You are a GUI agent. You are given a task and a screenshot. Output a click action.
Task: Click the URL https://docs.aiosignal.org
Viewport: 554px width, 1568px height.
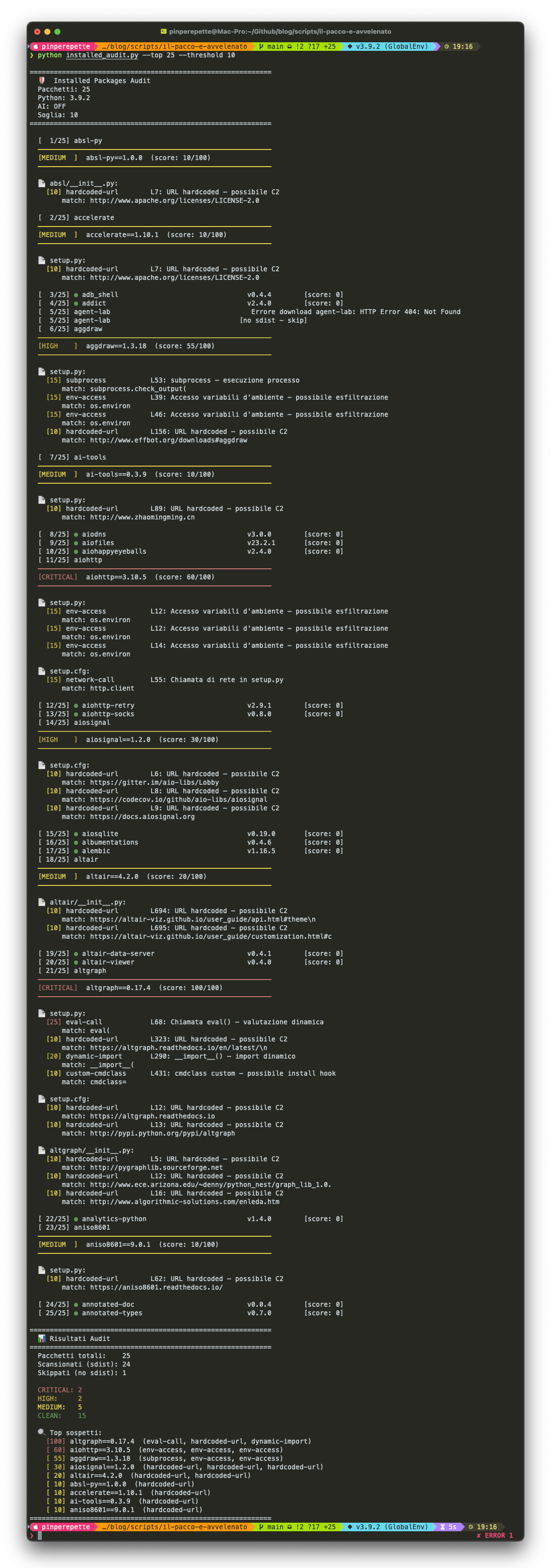pos(143,817)
